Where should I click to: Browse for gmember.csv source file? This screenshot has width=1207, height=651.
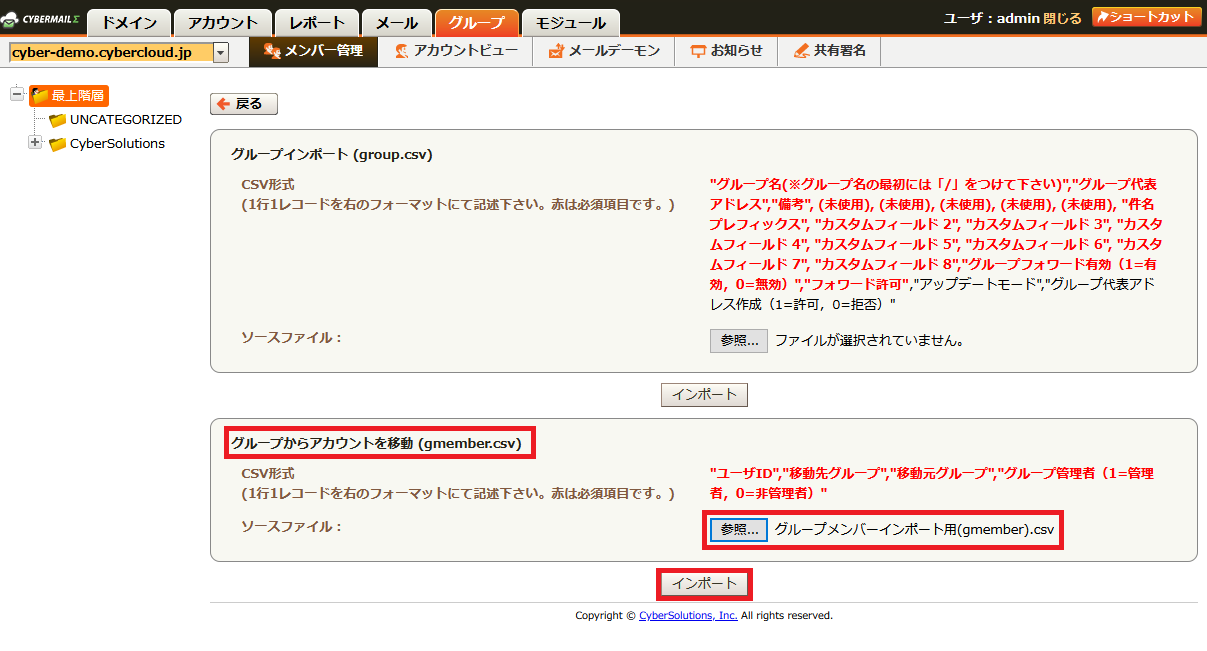tap(739, 529)
